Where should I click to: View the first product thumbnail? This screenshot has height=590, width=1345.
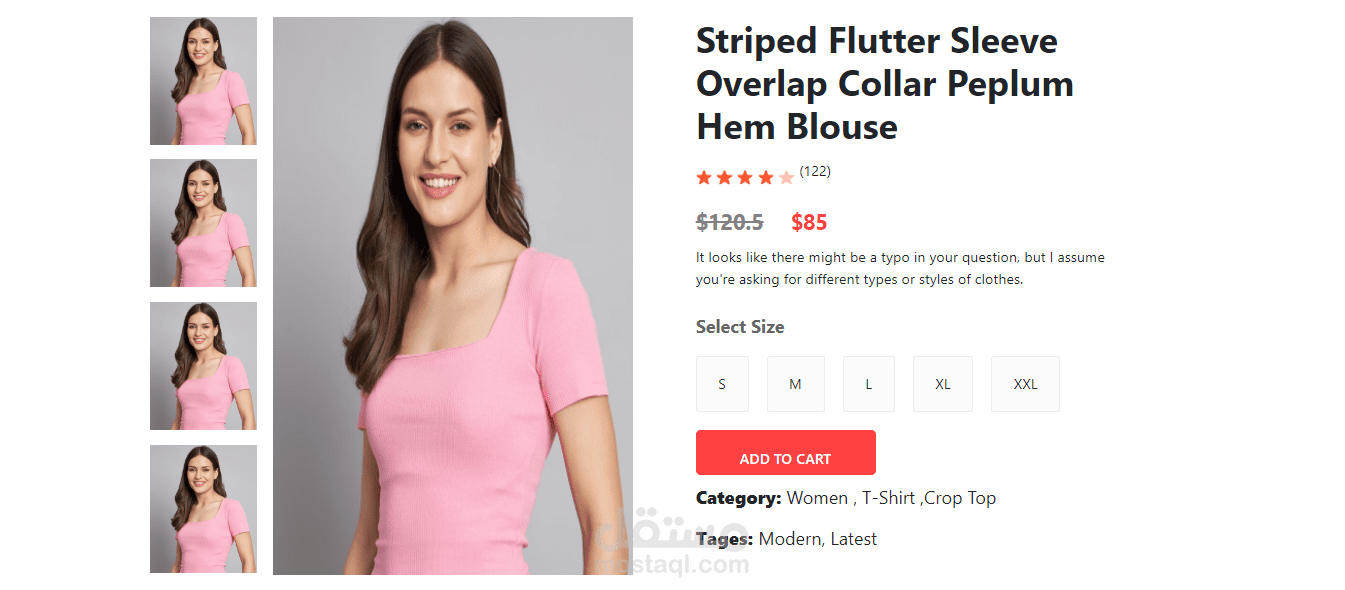point(203,81)
